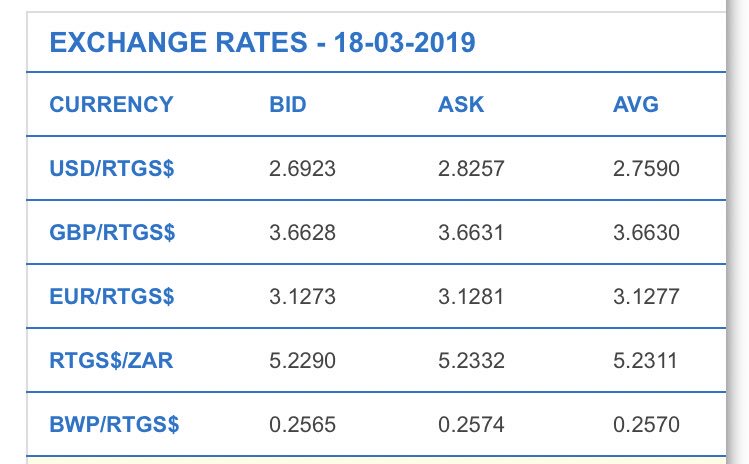Click the Exchange Rates 18-03-2019 heading
The image size is (749, 464).
(262, 42)
